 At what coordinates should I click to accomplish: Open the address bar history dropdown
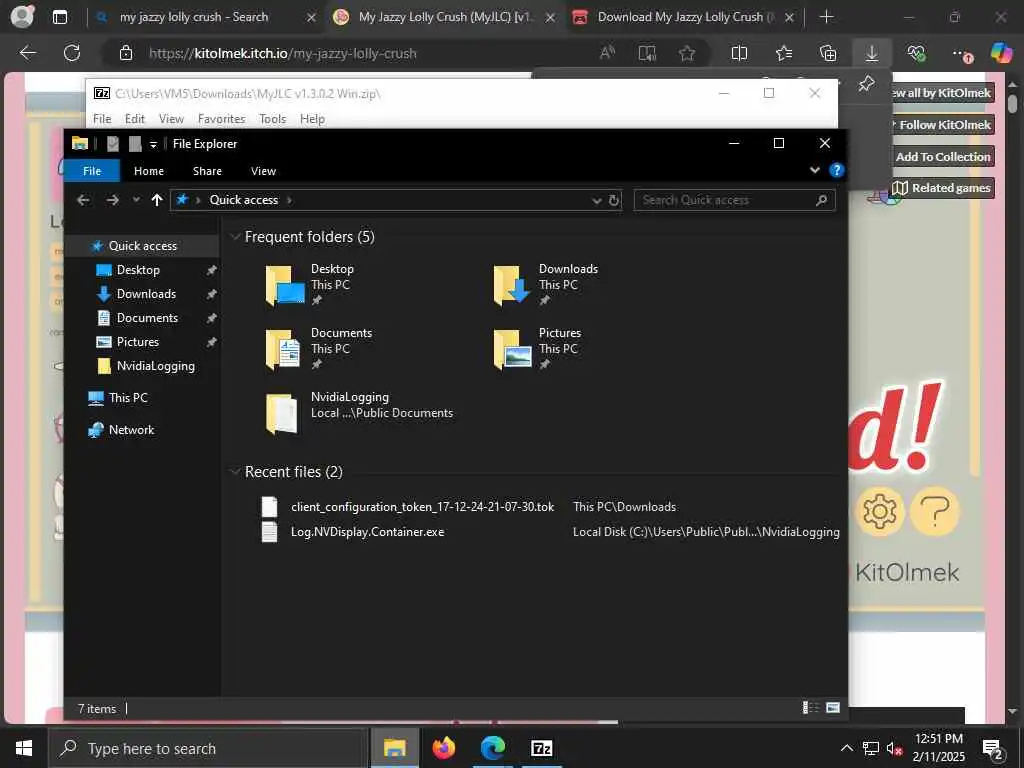[x=596, y=200]
